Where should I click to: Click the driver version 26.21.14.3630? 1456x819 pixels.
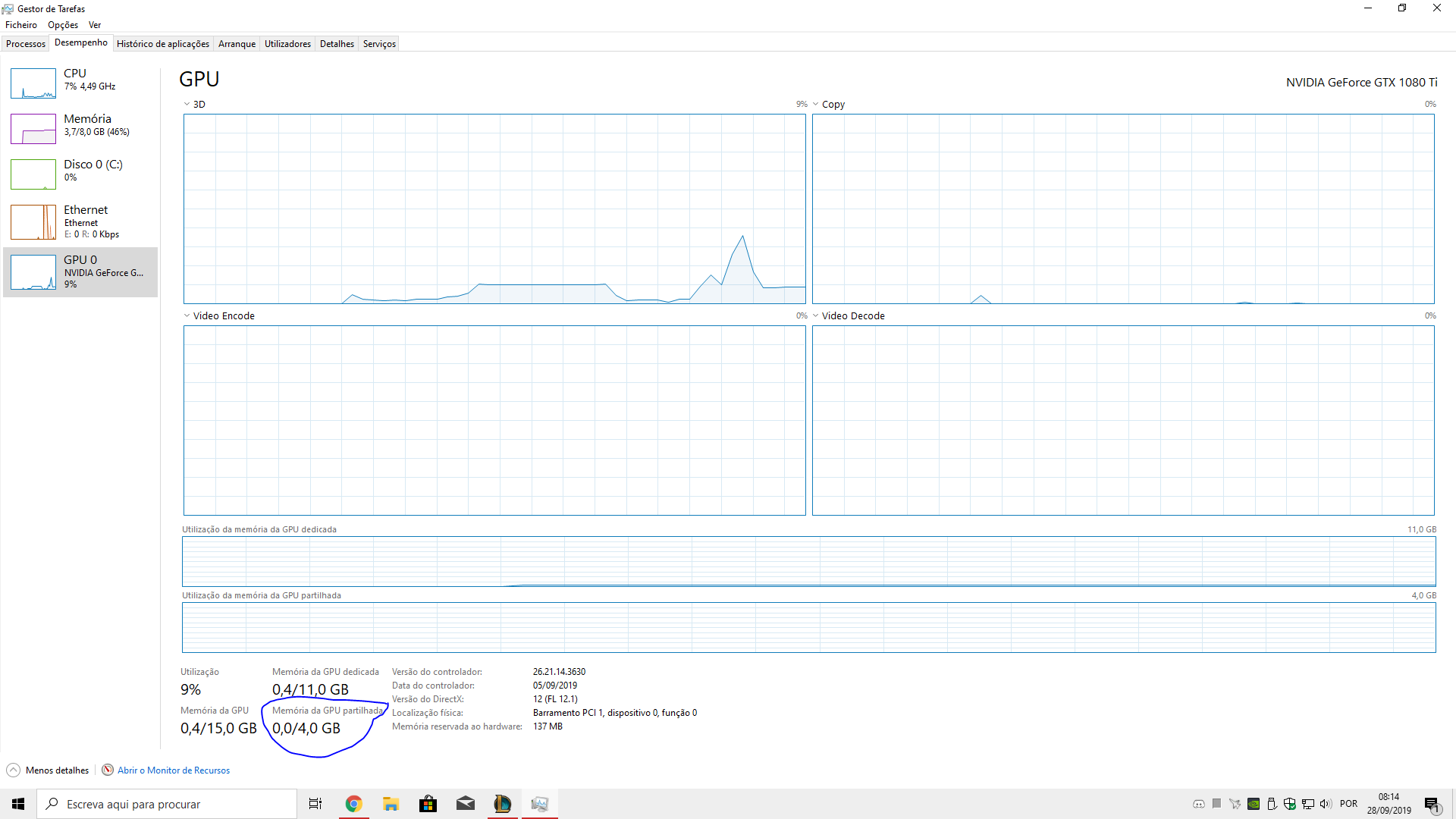(x=559, y=672)
